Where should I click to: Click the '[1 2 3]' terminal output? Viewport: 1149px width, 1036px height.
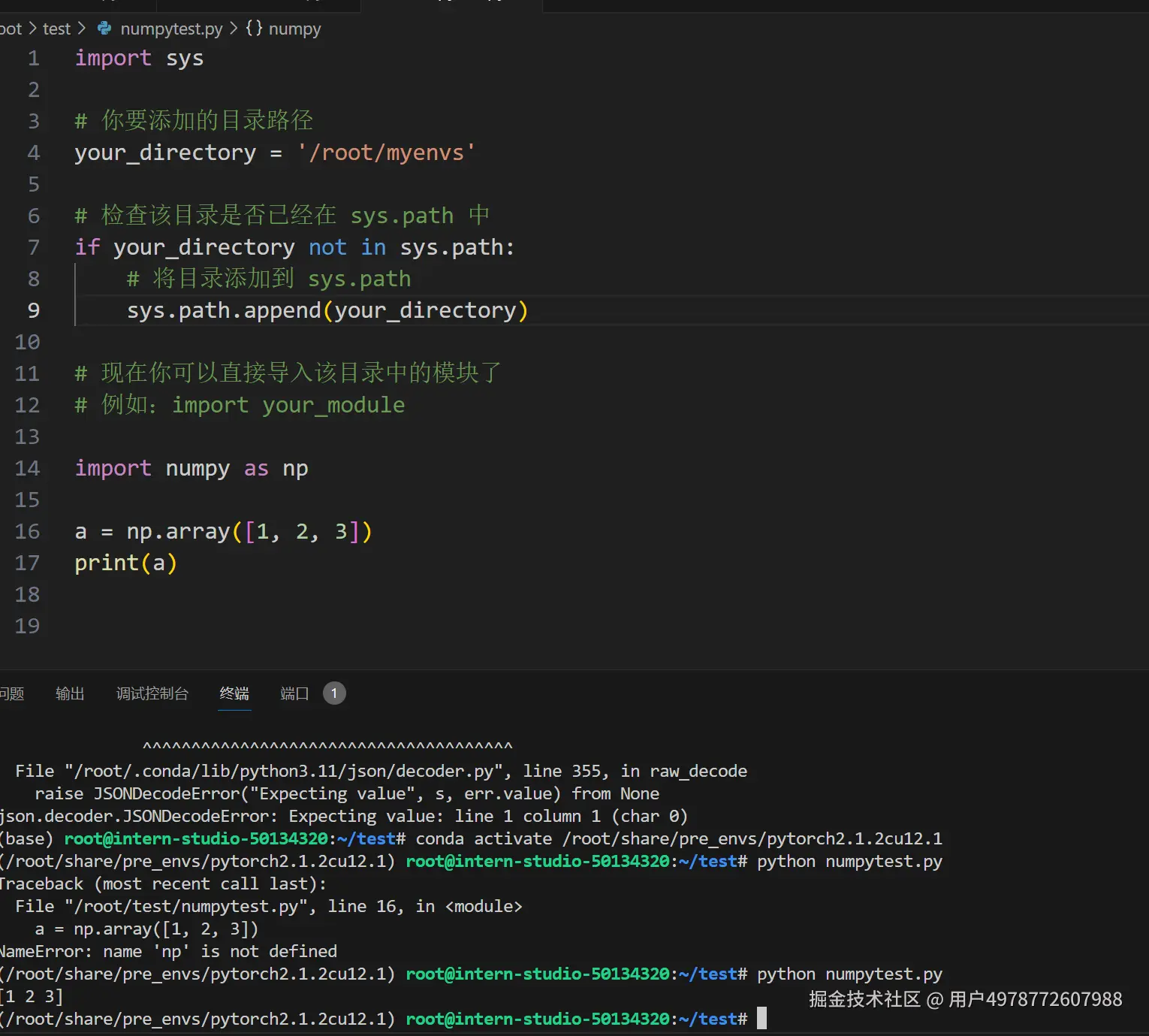(32, 997)
